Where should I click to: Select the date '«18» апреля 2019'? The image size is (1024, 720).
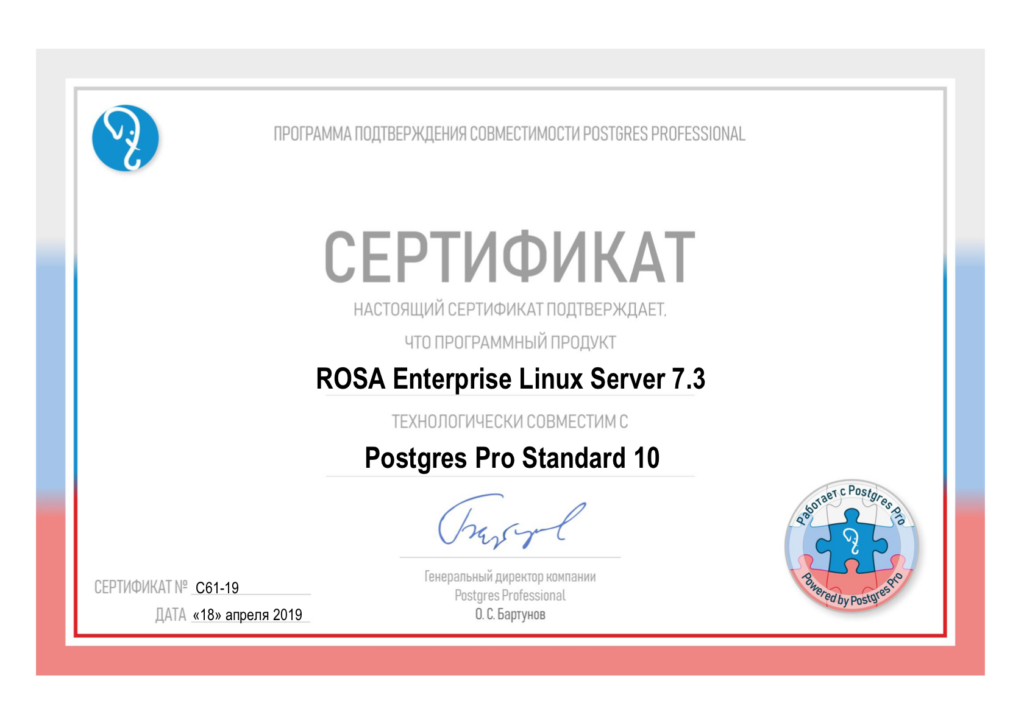click(248, 615)
